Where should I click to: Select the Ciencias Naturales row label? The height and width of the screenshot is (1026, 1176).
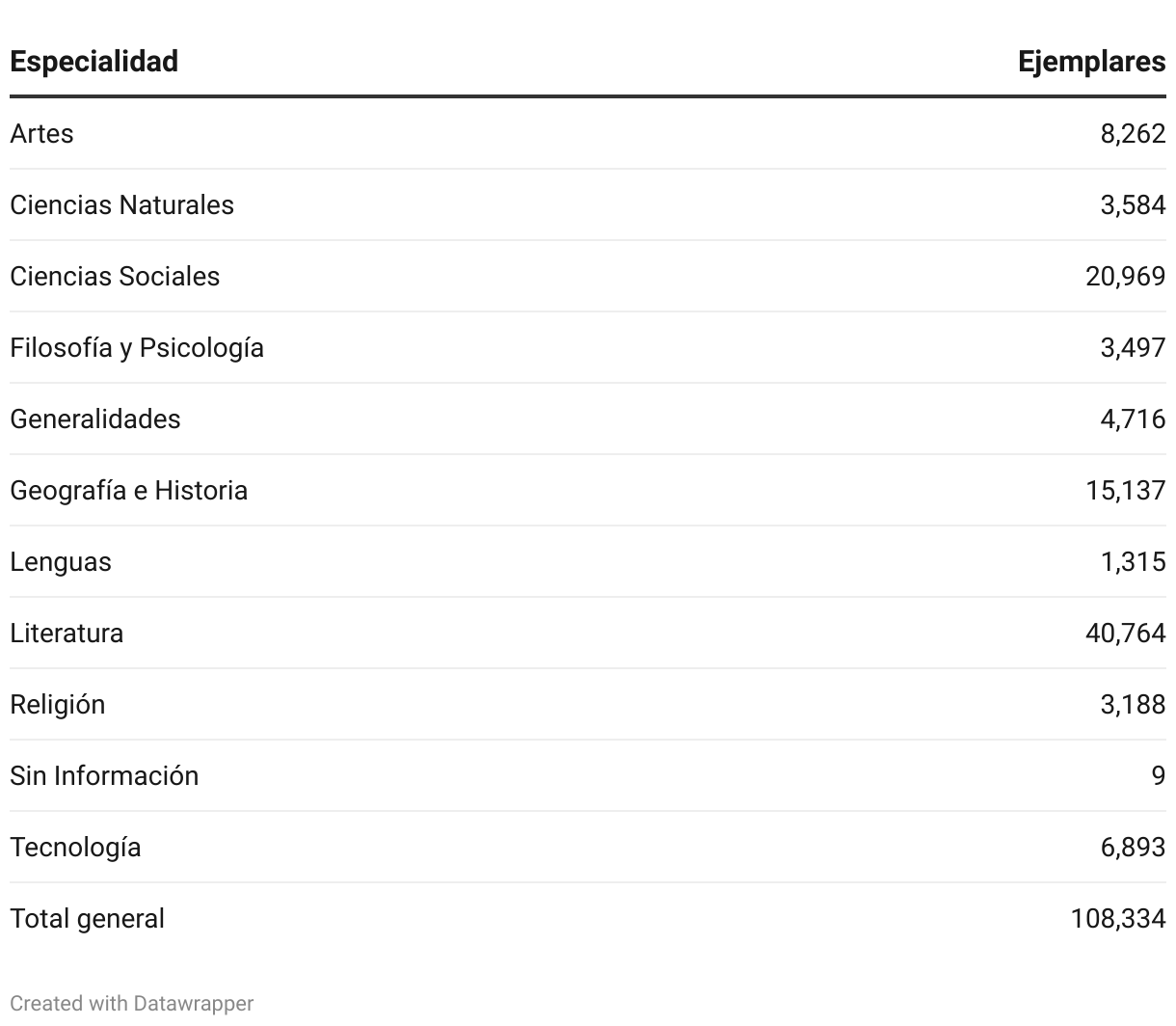click(121, 205)
